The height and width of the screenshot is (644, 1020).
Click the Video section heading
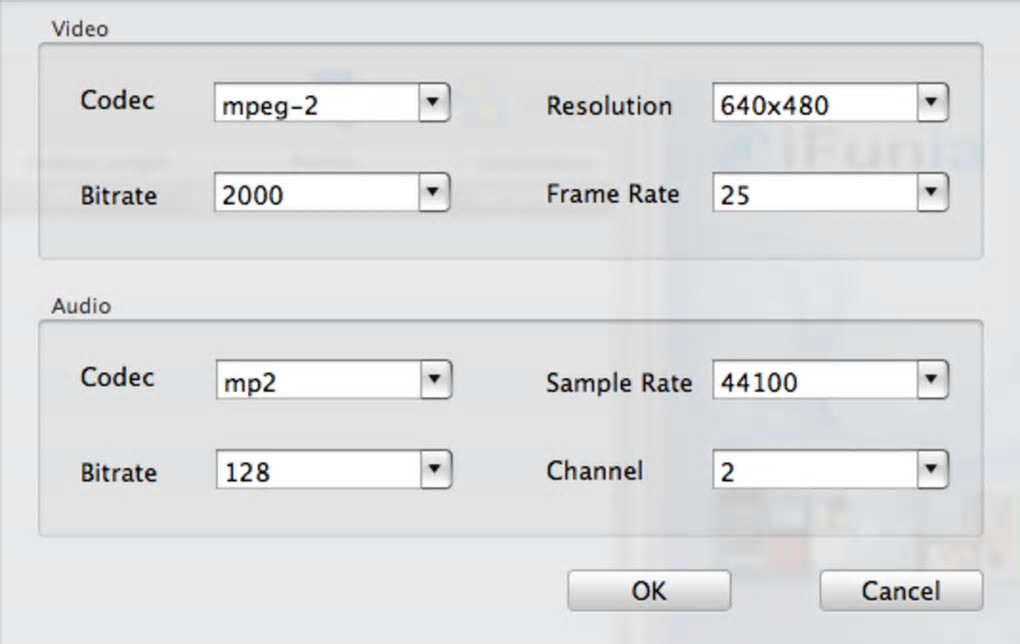click(x=79, y=29)
